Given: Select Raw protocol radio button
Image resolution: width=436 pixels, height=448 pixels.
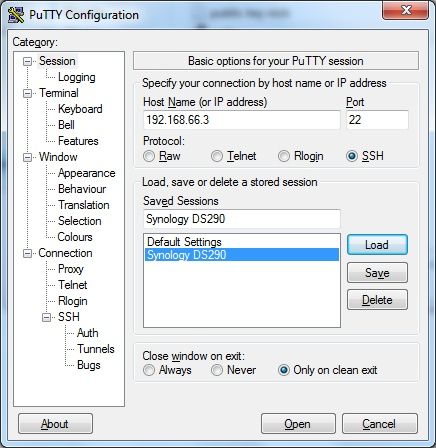Looking at the screenshot, I should click(149, 156).
